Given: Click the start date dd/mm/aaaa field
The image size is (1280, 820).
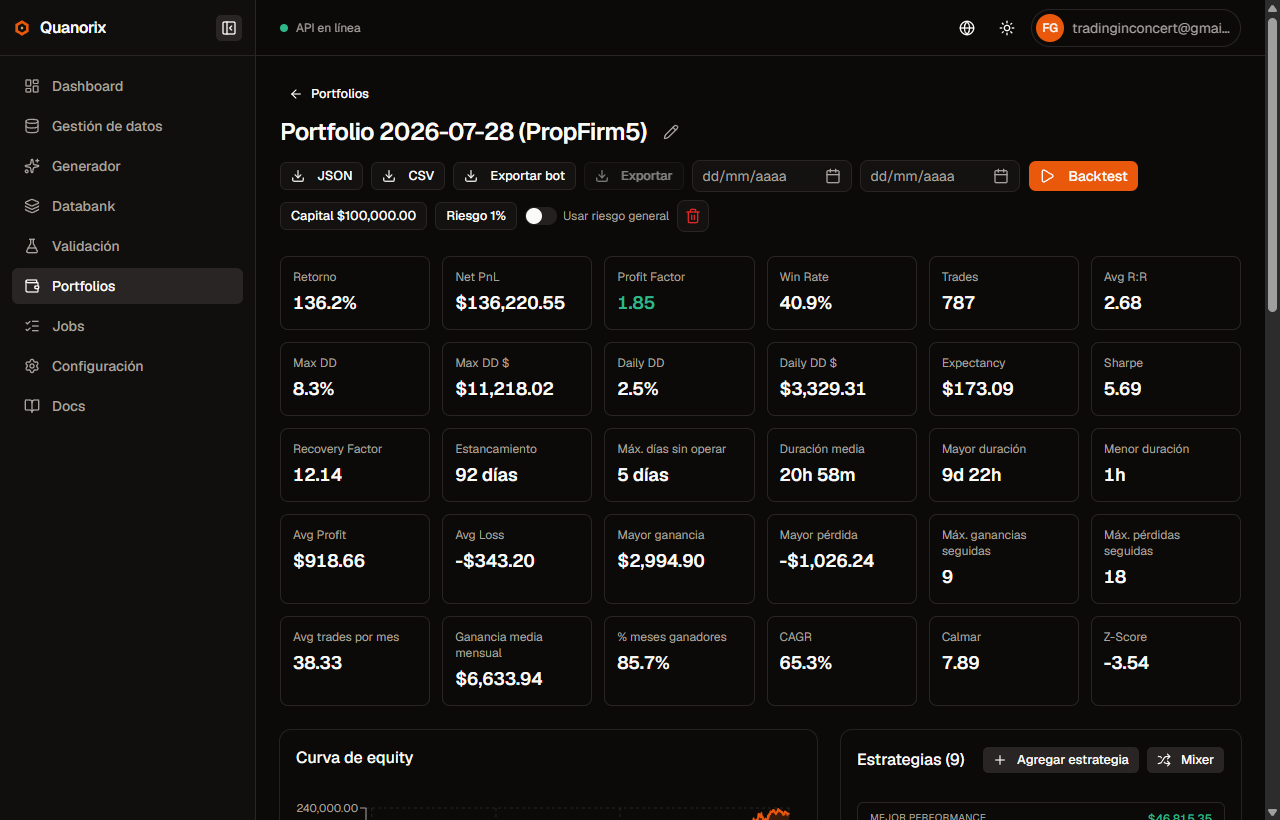Looking at the screenshot, I should [772, 176].
